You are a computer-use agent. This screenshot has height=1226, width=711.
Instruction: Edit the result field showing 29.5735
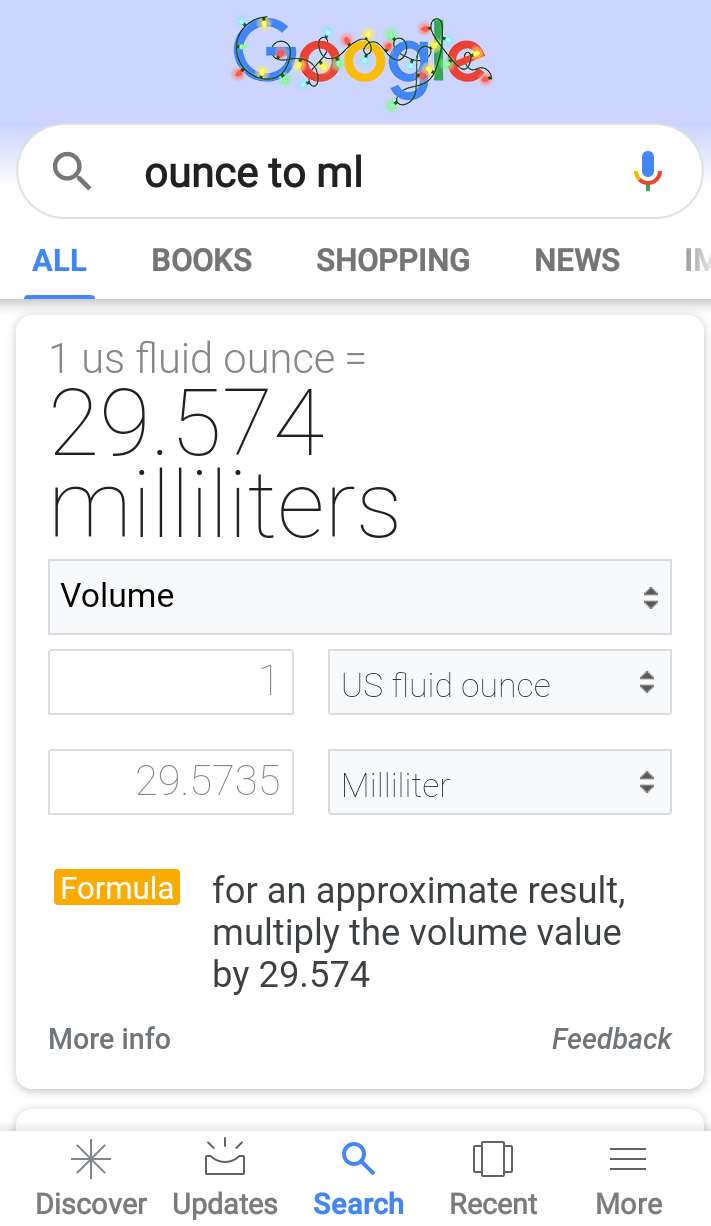coord(171,782)
